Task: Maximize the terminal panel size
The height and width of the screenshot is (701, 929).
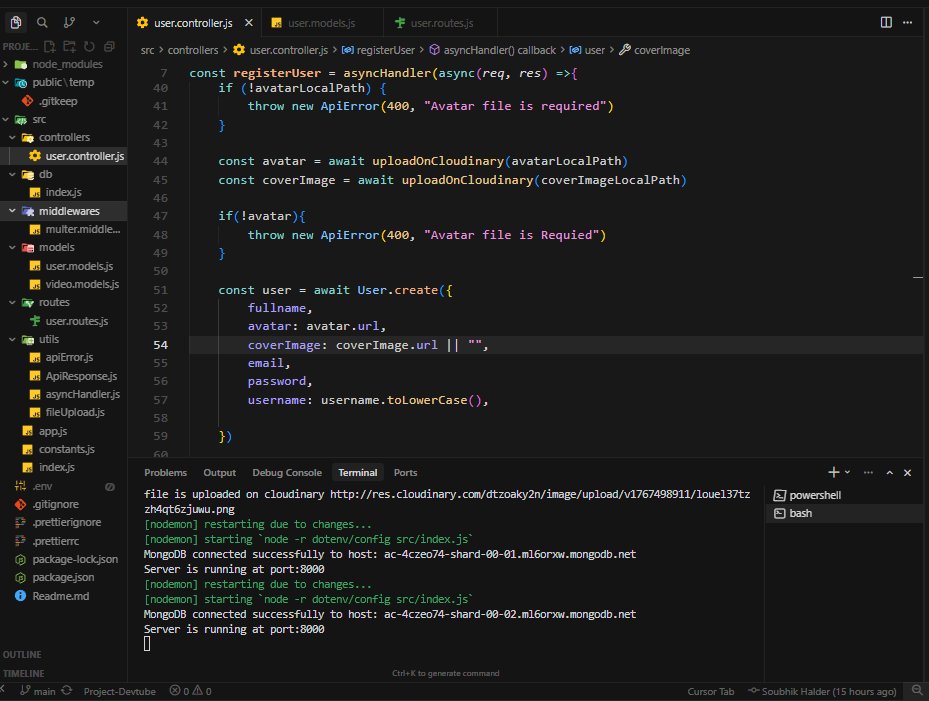Action: tap(889, 472)
